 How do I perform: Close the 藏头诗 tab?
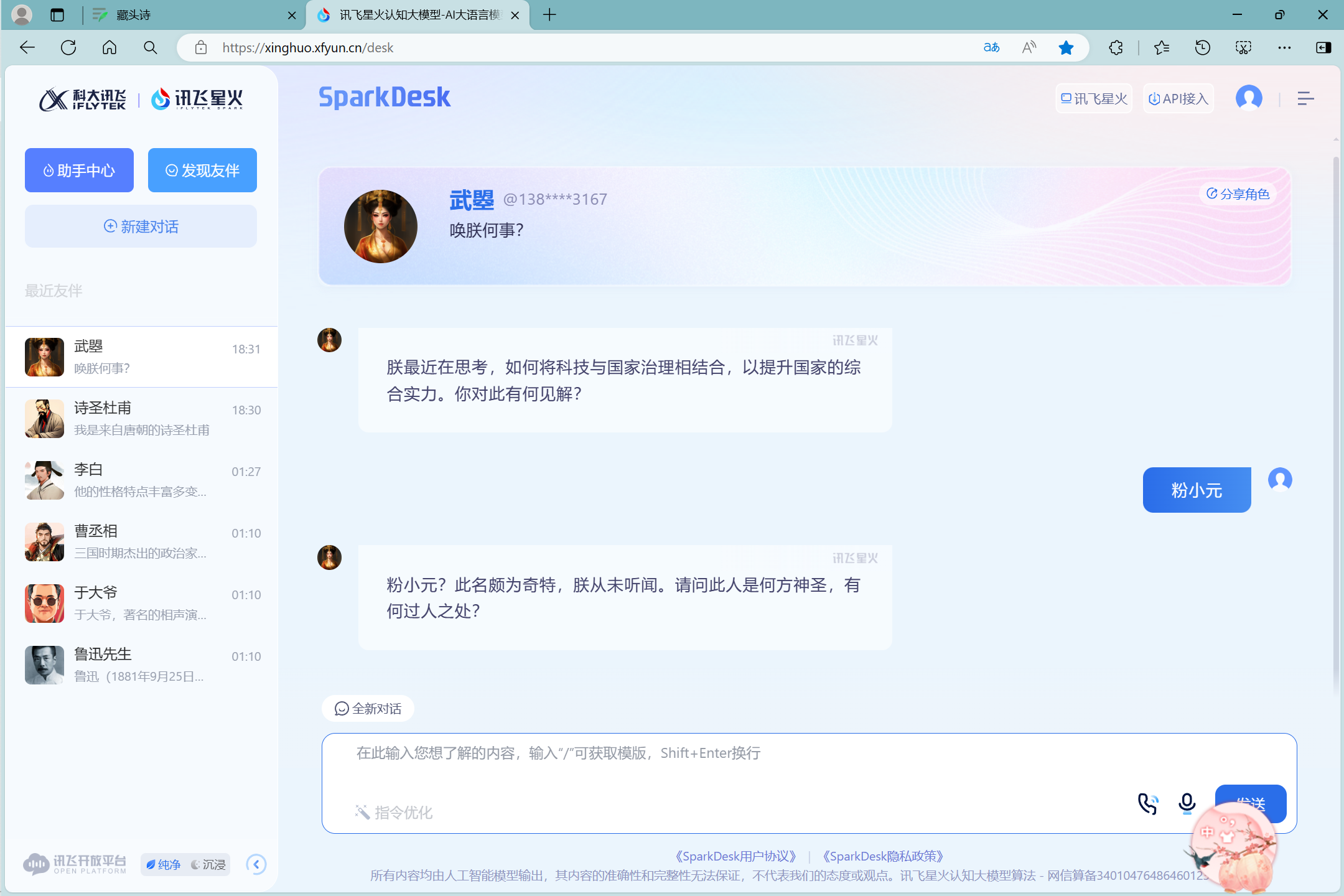click(292, 15)
